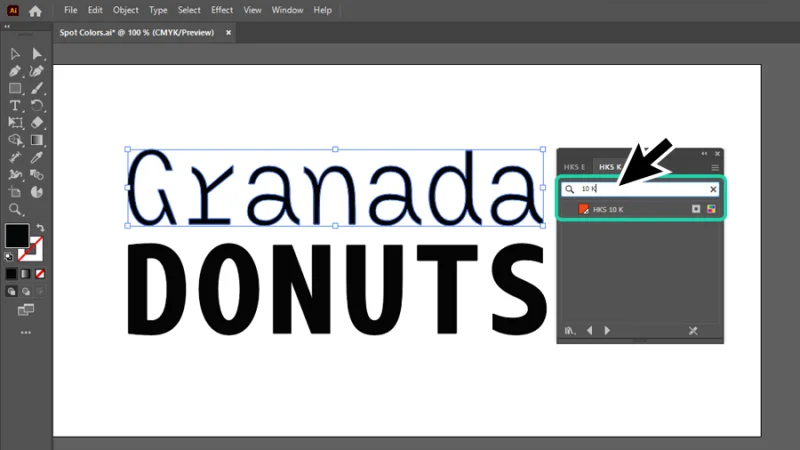The image size is (800, 450).
Task: Go to the Illustrator Home screen
Action: coord(35,11)
